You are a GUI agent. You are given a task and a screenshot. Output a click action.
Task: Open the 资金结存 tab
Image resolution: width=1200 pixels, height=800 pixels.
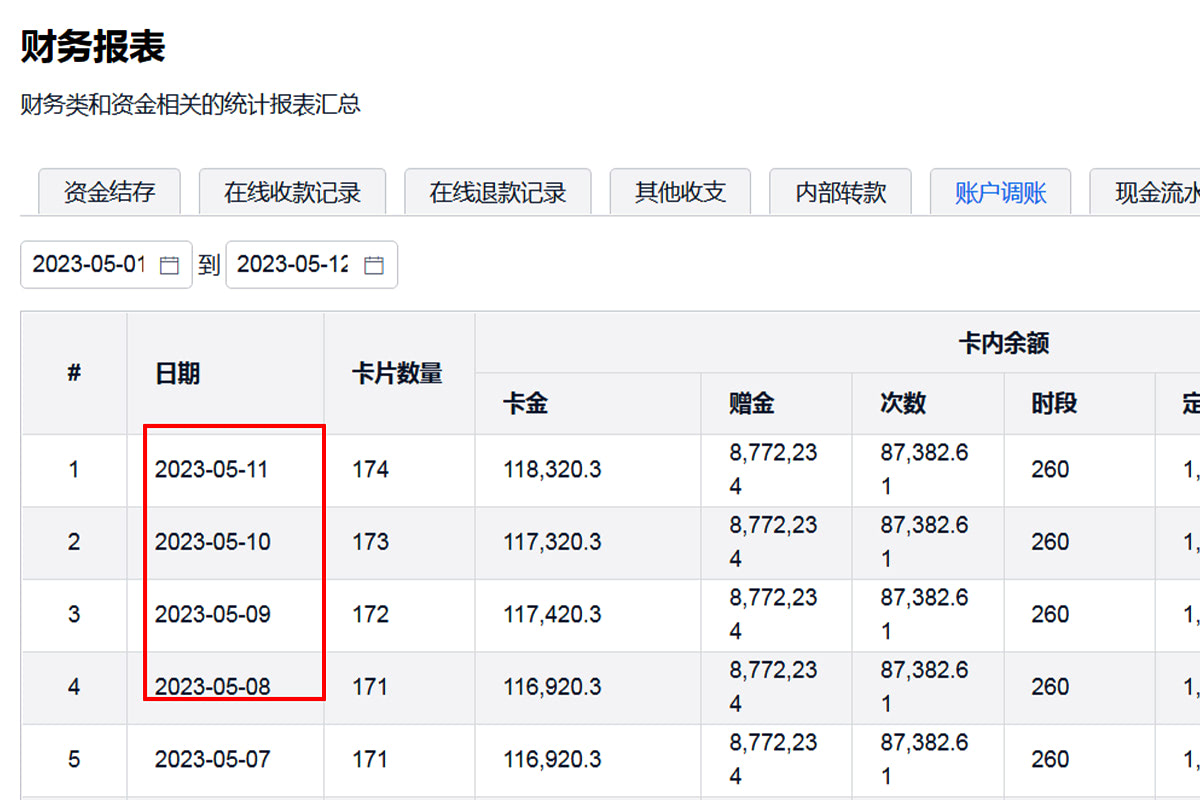[109, 192]
